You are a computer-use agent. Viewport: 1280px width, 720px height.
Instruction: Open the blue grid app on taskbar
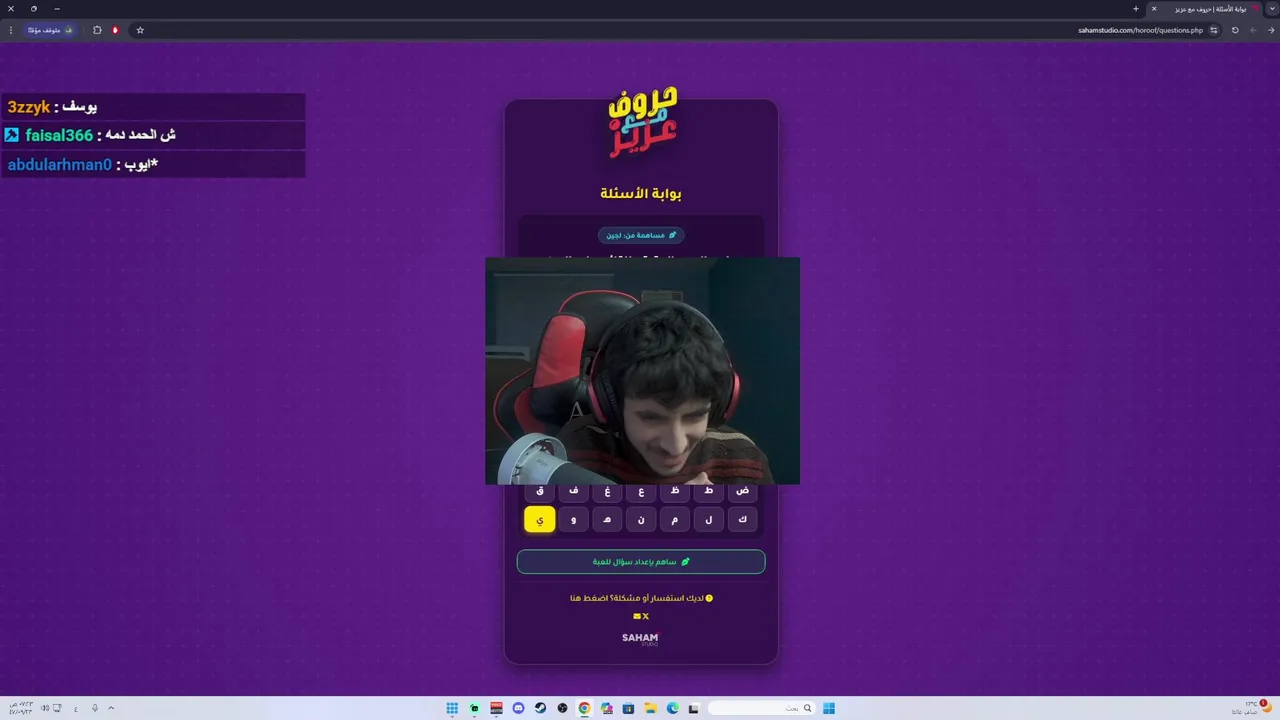(452, 708)
